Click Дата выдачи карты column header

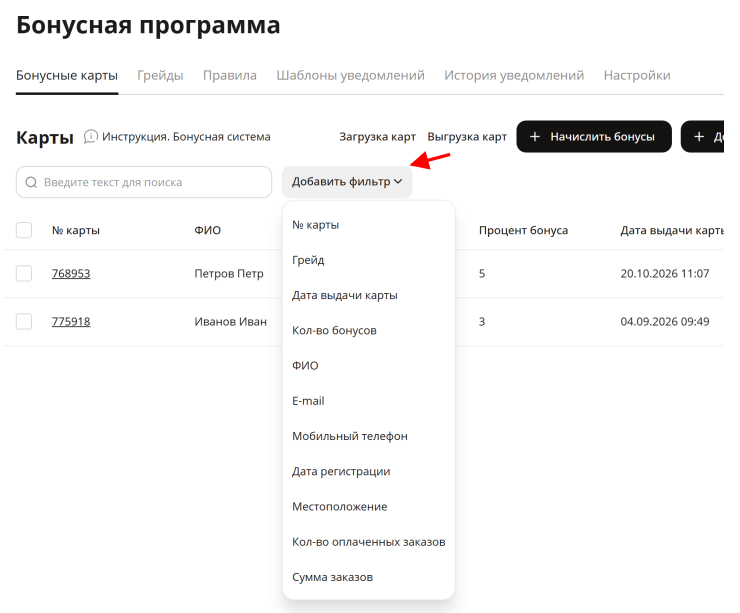coord(672,230)
